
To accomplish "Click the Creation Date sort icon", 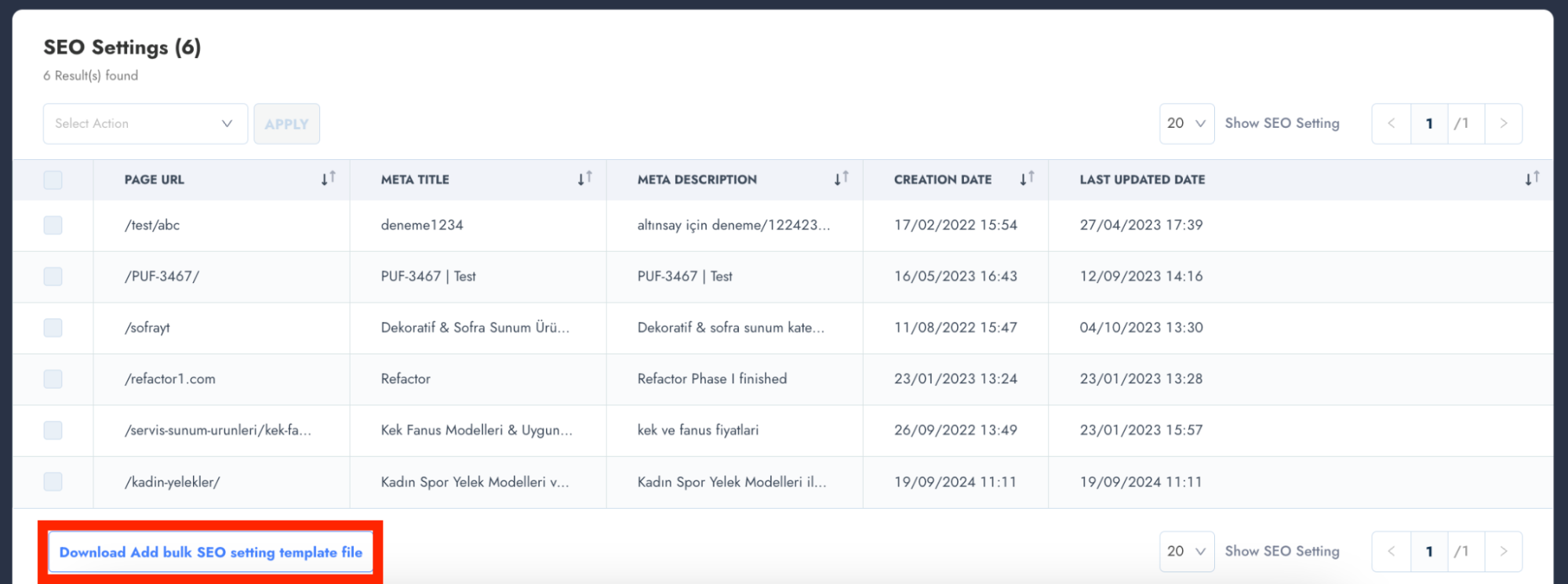I will [1026, 179].
